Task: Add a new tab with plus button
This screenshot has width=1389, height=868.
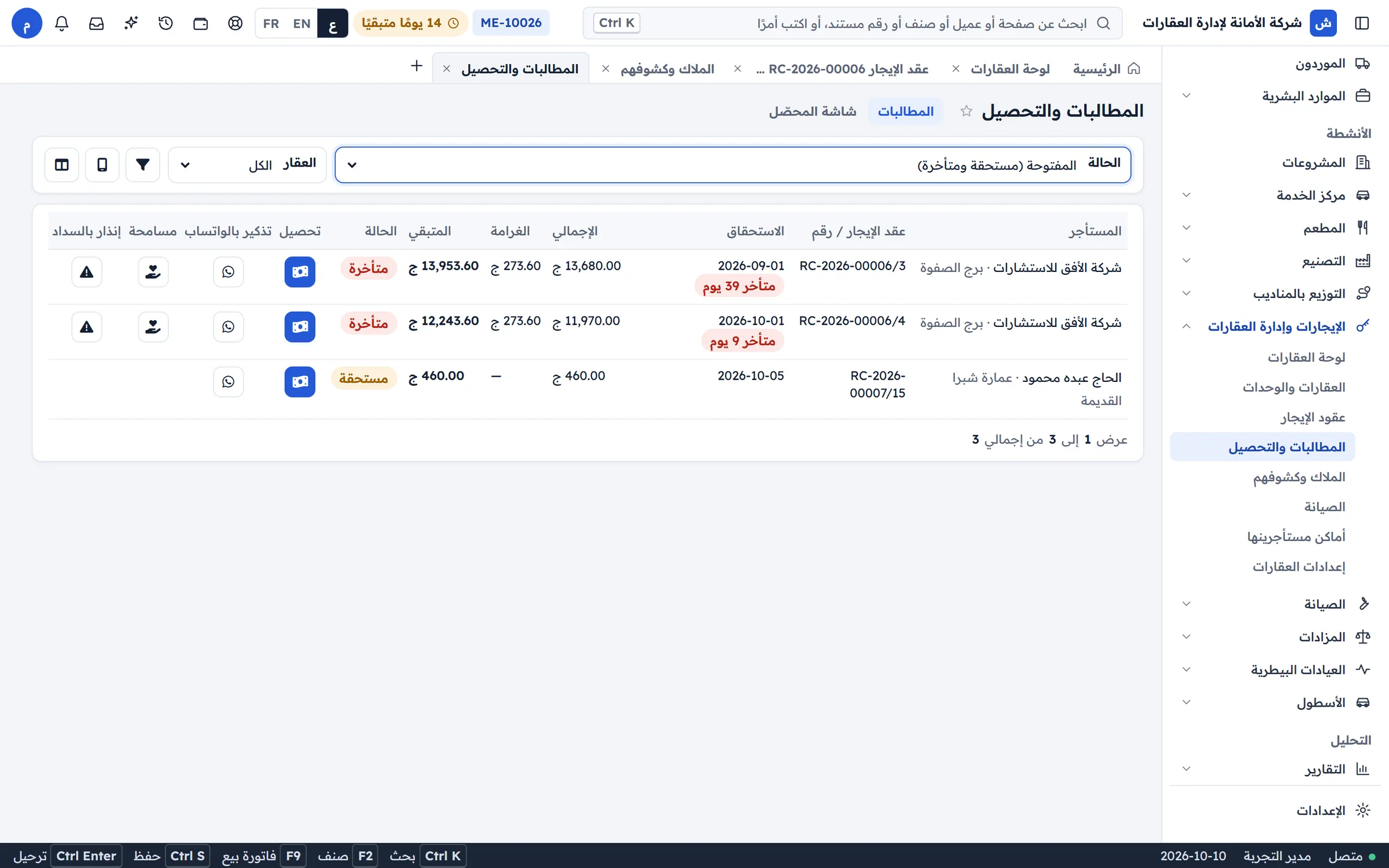Action: (x=416, y=65)
